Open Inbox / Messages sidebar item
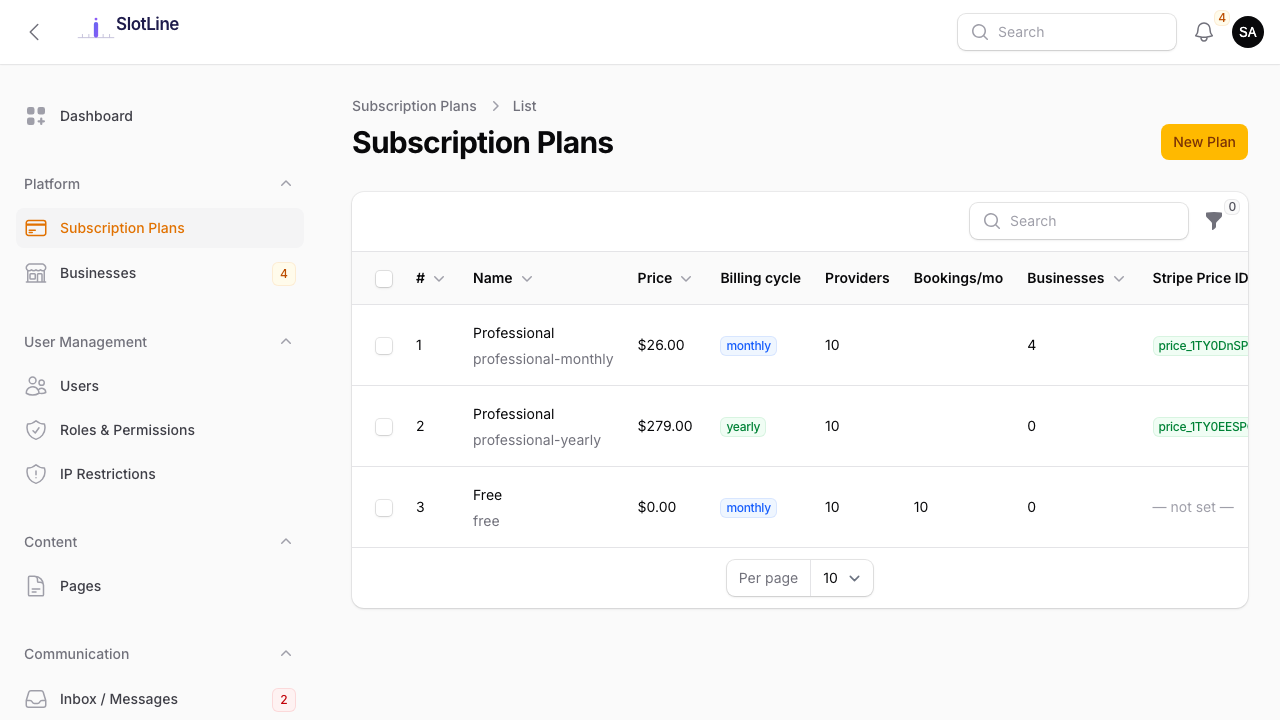Image resolution: width=1280 pixels, height=720 pixels. (x=160, y=699)
